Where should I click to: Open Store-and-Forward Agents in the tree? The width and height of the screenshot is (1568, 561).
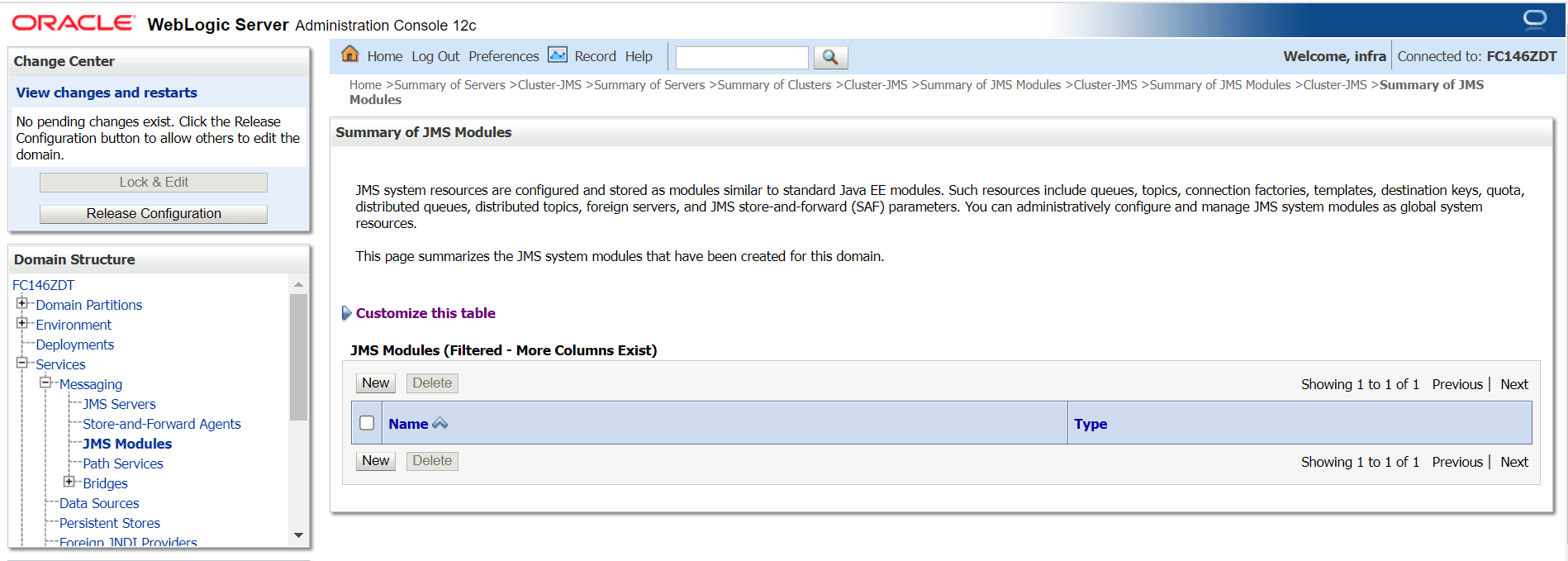click(162, 424)
